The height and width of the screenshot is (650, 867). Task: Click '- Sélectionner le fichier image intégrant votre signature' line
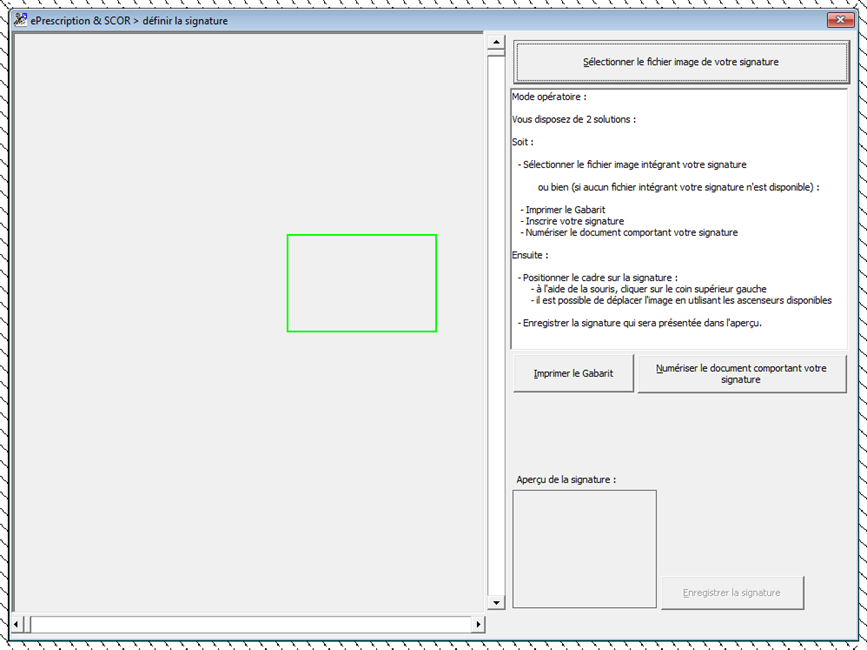(631, 165)
